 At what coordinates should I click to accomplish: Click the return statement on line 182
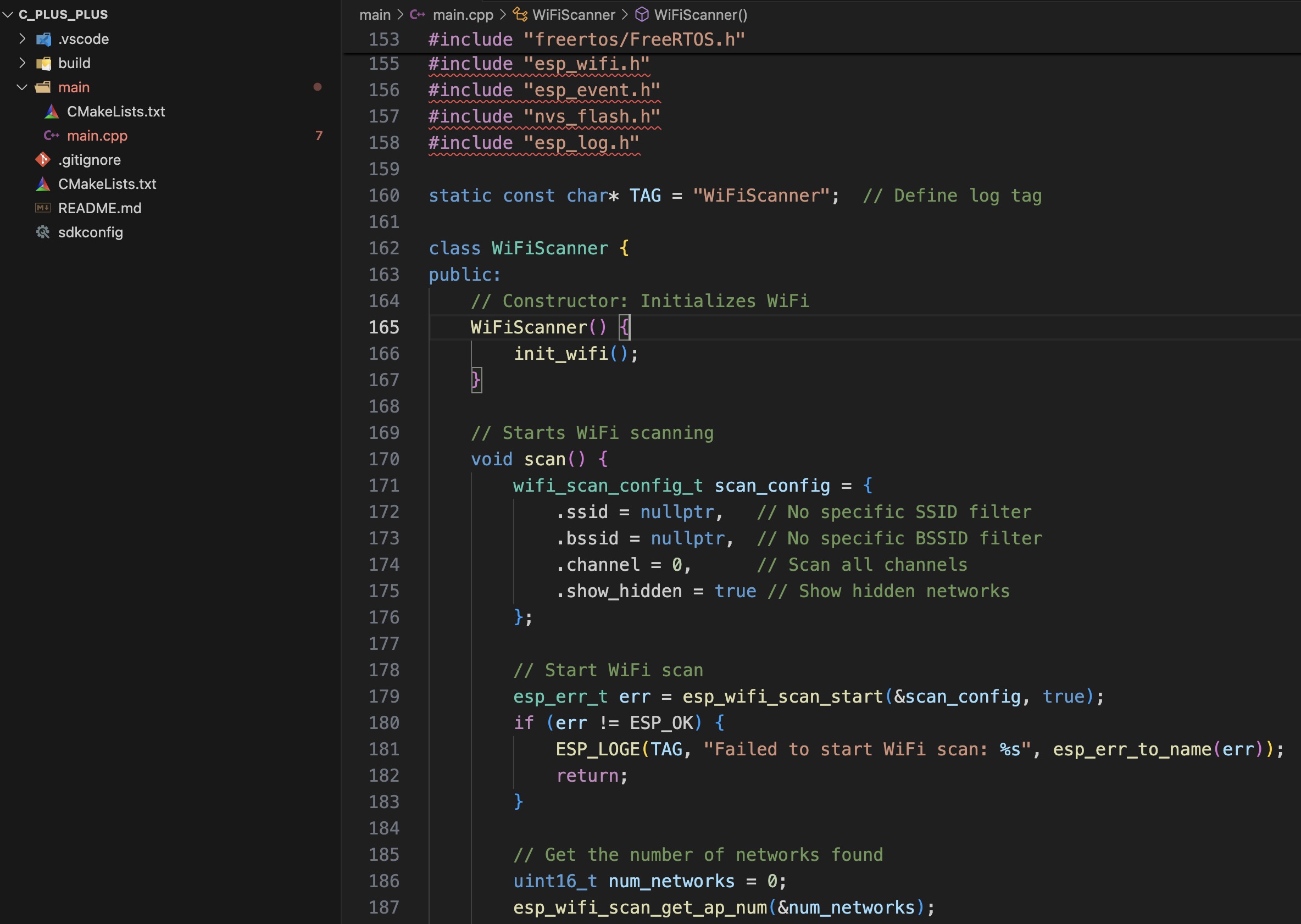[592, 776]
